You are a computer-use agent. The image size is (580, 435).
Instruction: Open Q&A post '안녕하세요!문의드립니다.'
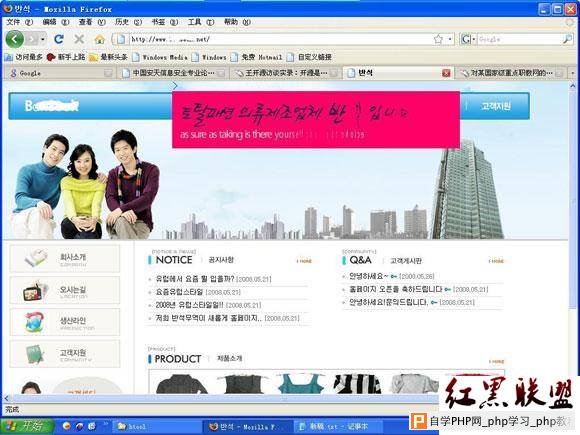click(388, 302)
